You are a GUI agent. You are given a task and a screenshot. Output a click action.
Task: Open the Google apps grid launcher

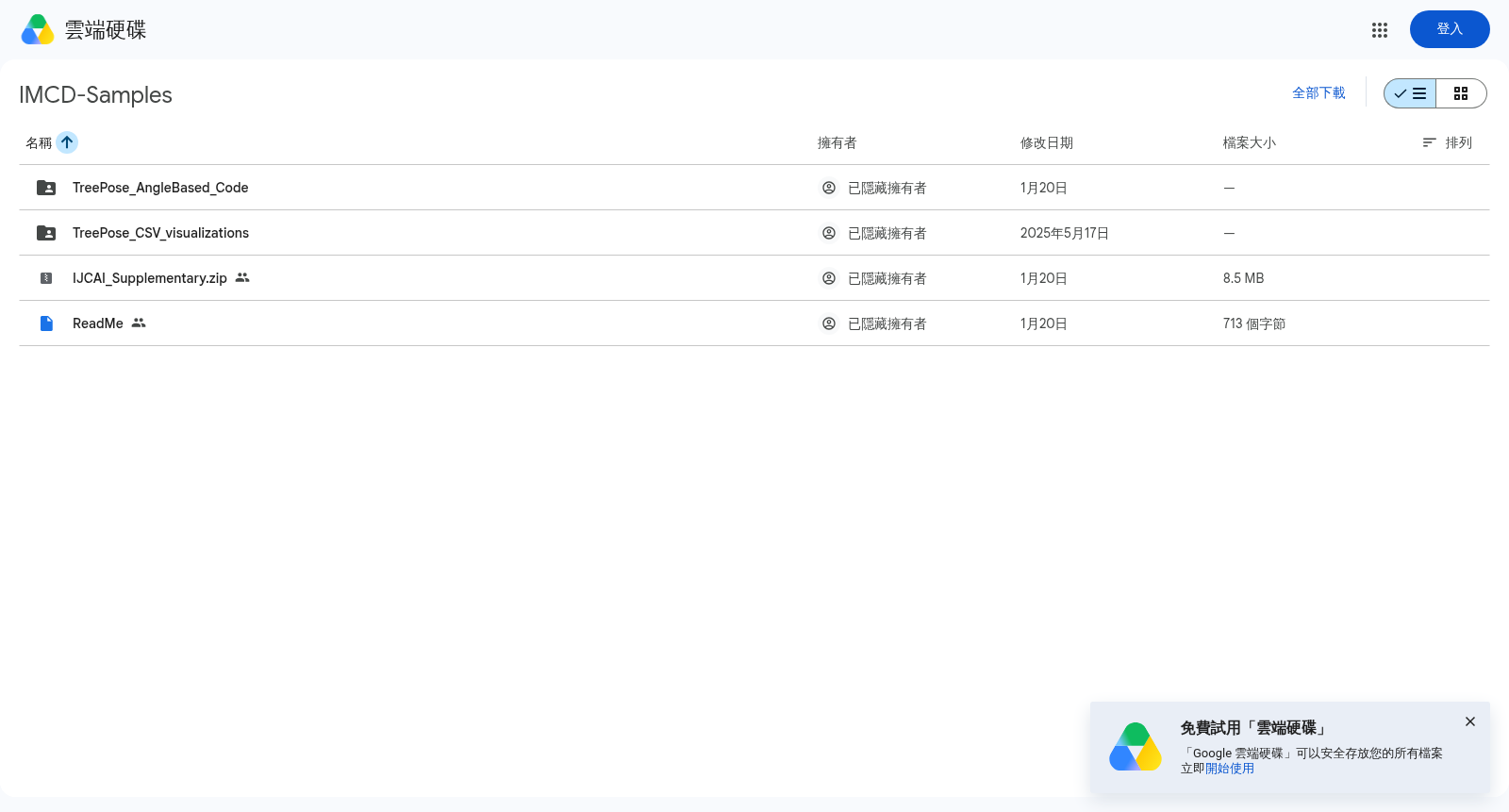1380,30
